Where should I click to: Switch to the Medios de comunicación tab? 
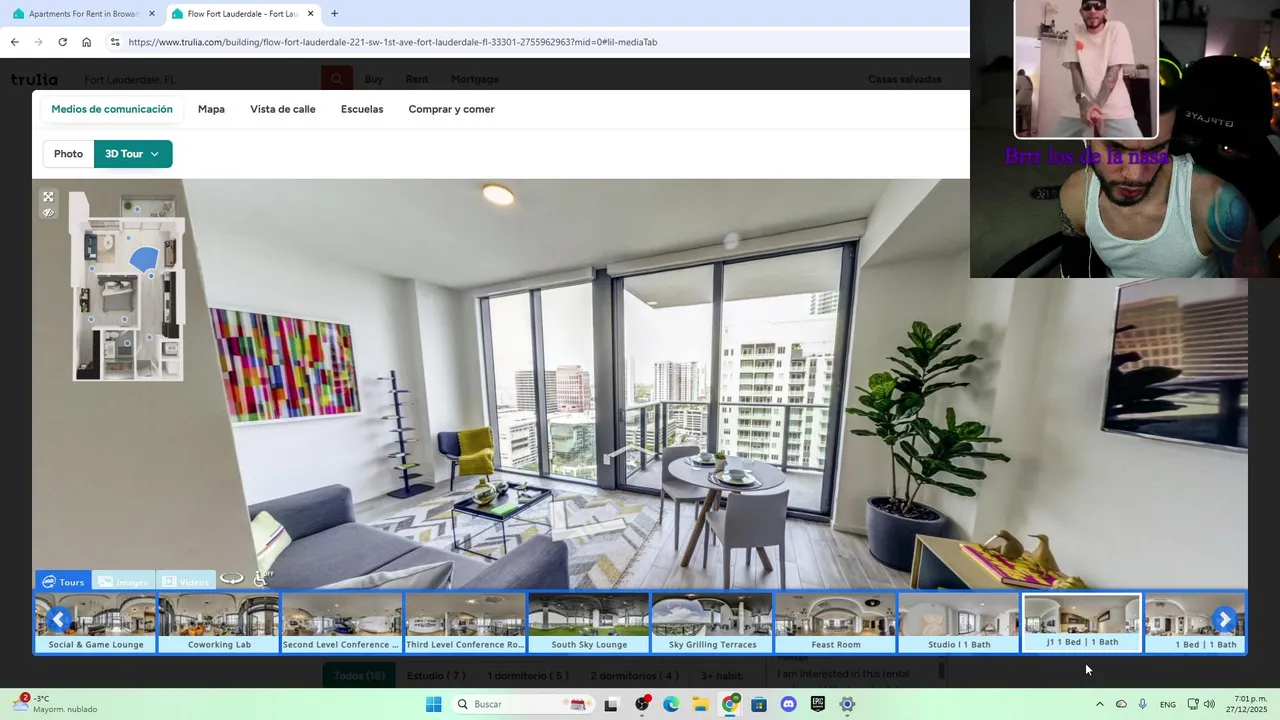112,109
